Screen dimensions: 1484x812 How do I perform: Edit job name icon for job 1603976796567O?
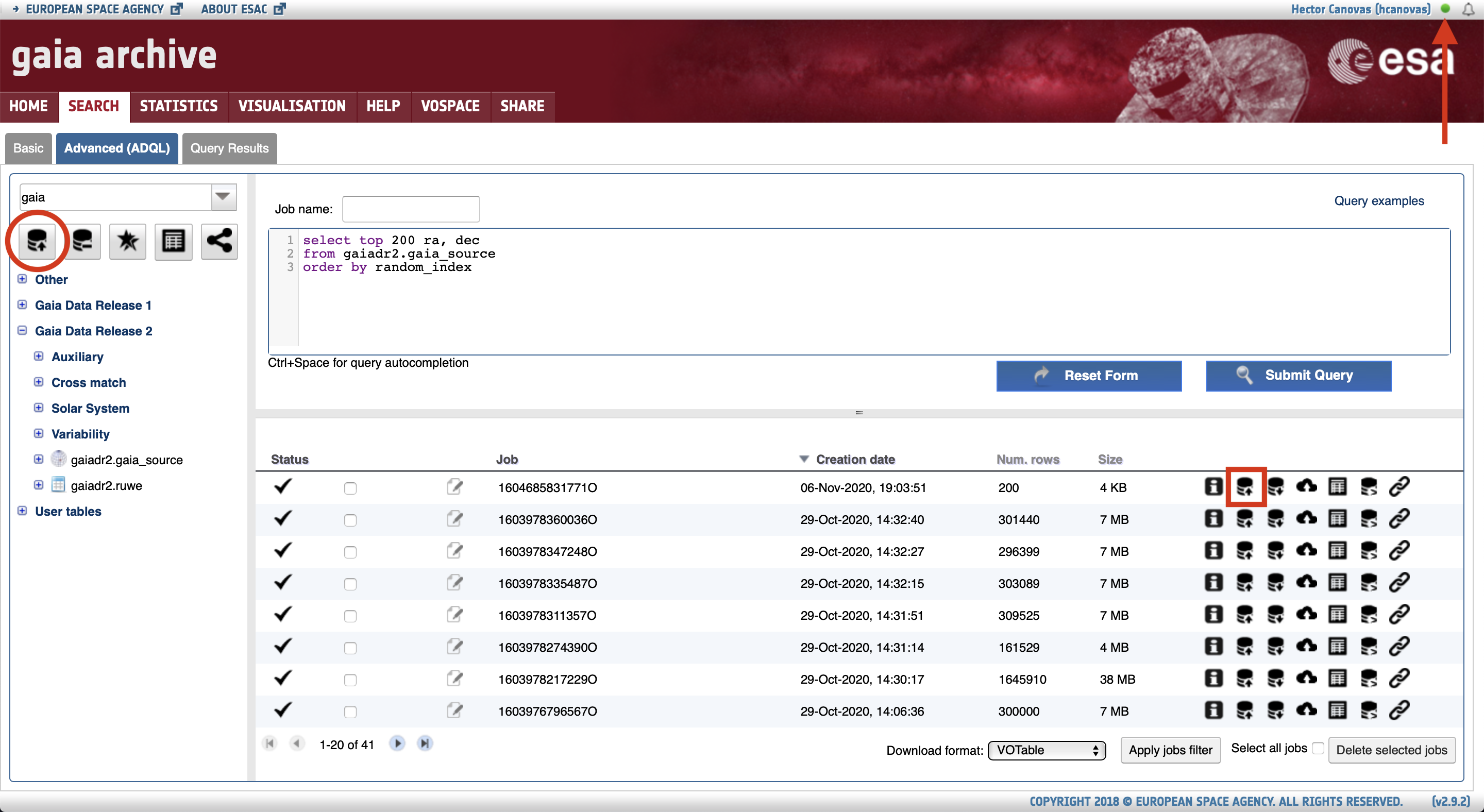click(x=454, y=710)
